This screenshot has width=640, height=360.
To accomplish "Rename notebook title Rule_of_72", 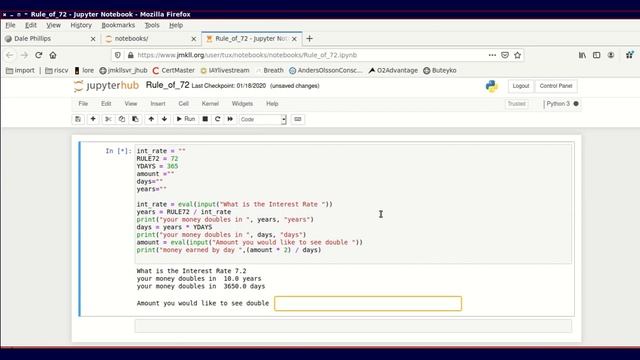I will point(167,85).
